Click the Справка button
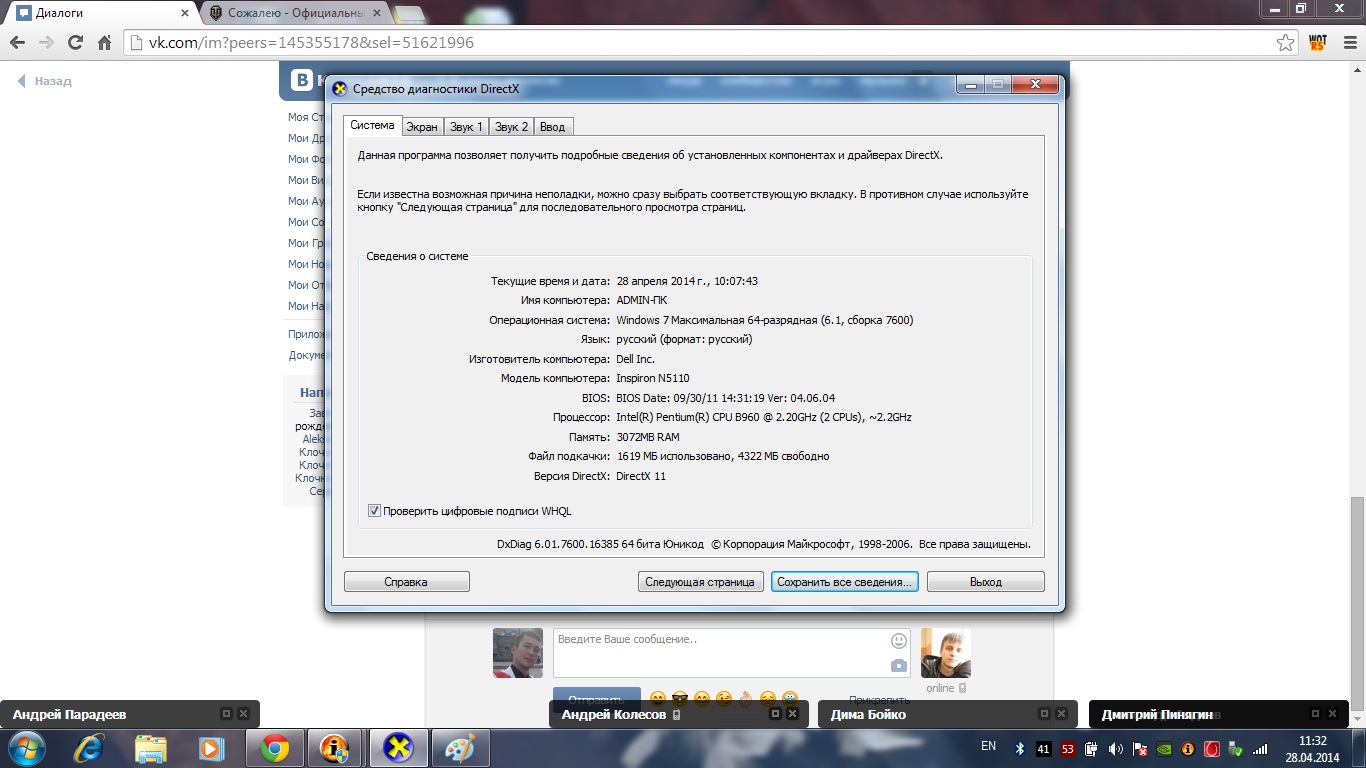Viewport: 1366px width, 768px height. pyautogui.click(x=406, y=582)
